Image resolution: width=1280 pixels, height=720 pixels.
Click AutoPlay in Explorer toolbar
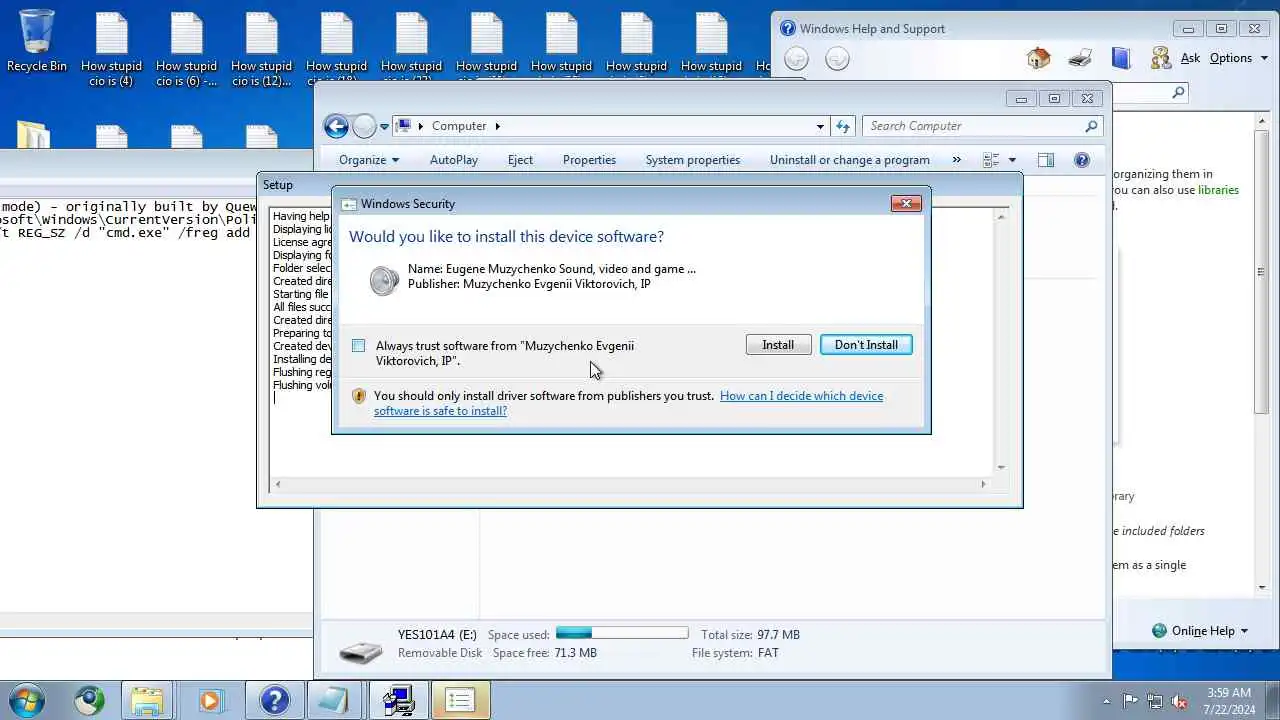454,160
